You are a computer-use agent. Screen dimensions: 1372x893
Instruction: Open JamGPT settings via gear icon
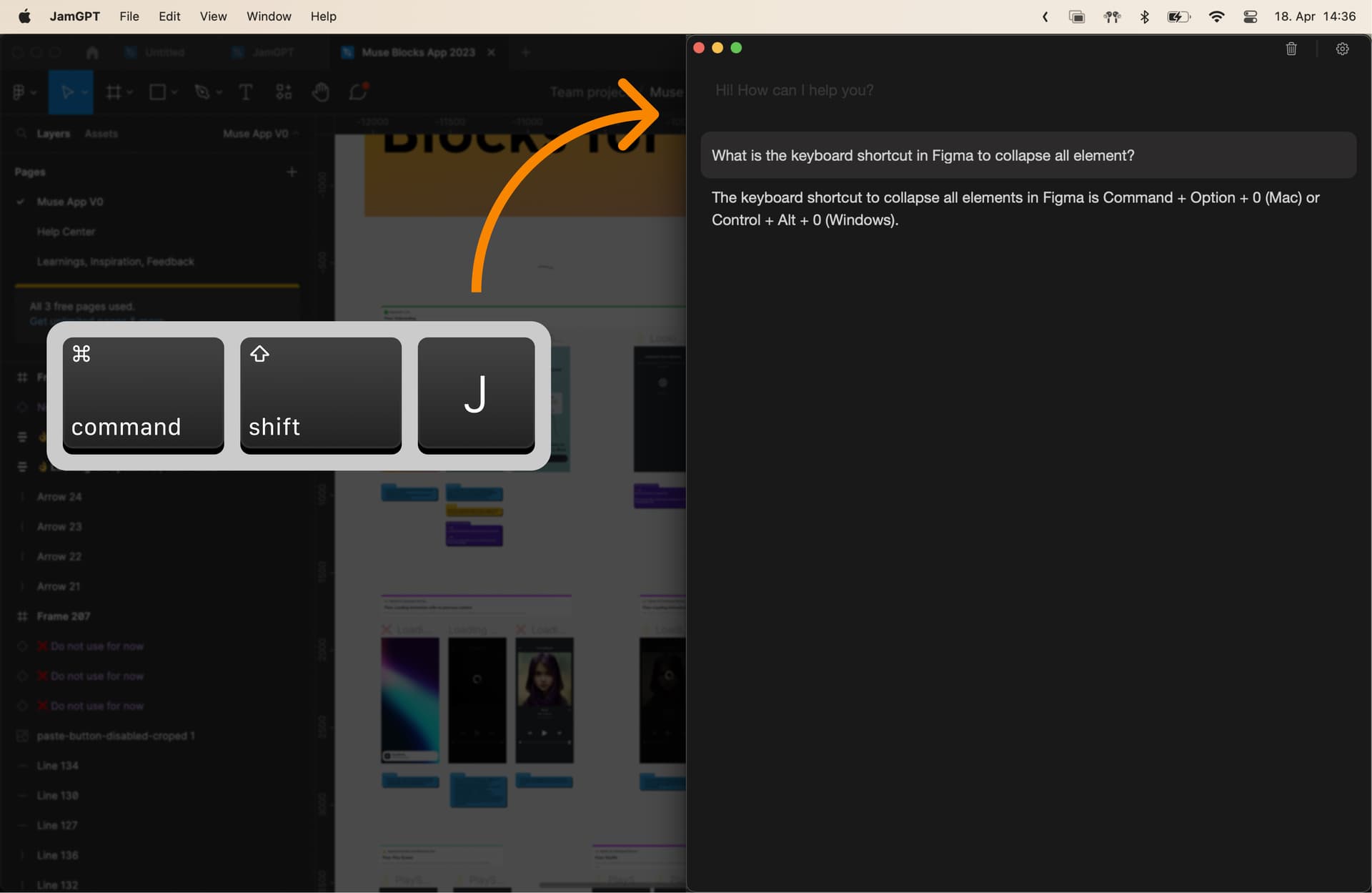(x=1342, y=49)
